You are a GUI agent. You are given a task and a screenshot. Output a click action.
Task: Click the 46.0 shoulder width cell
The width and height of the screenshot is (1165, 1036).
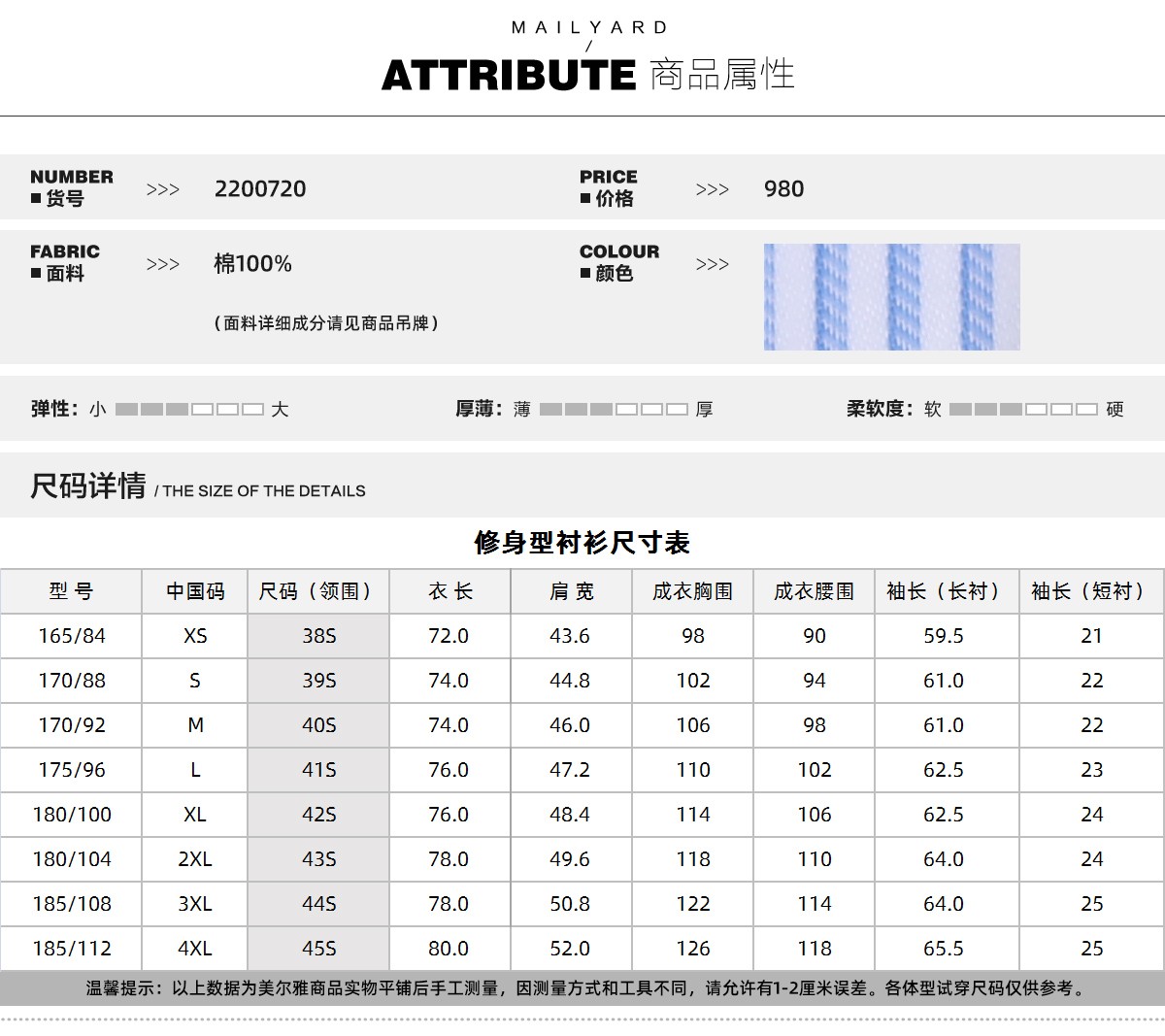pos(571,725)
